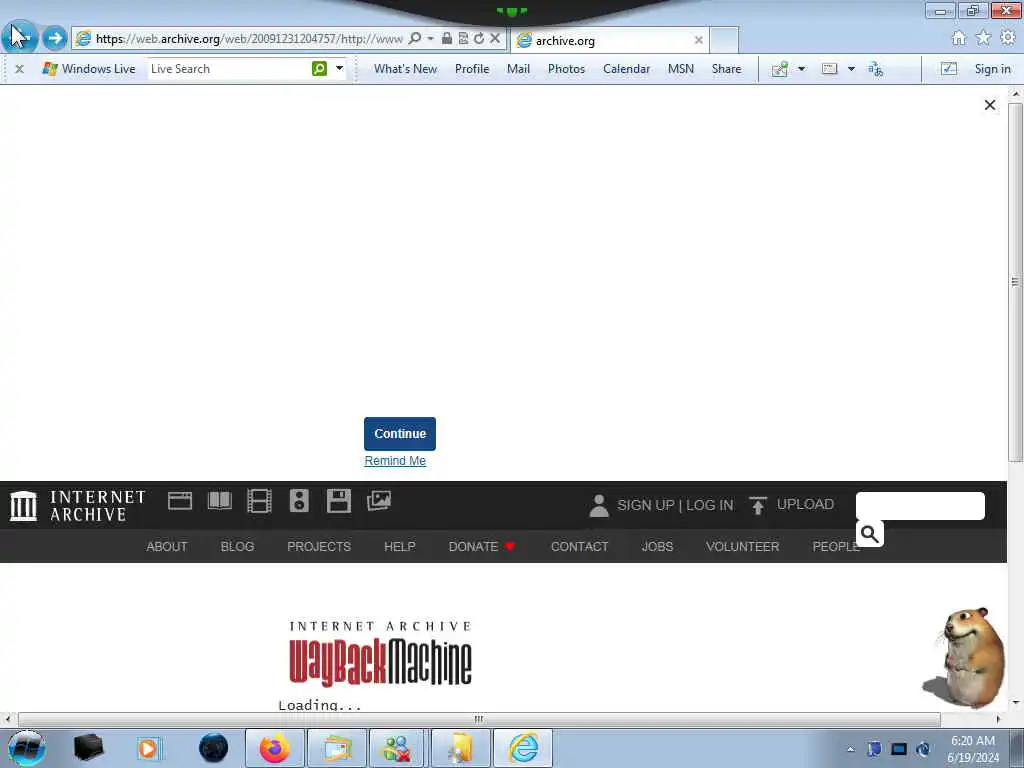Click the security lock icon in address bar
Image resolution: width=1024 pixels, height=768 pixels.
click(x=447, y=39)
